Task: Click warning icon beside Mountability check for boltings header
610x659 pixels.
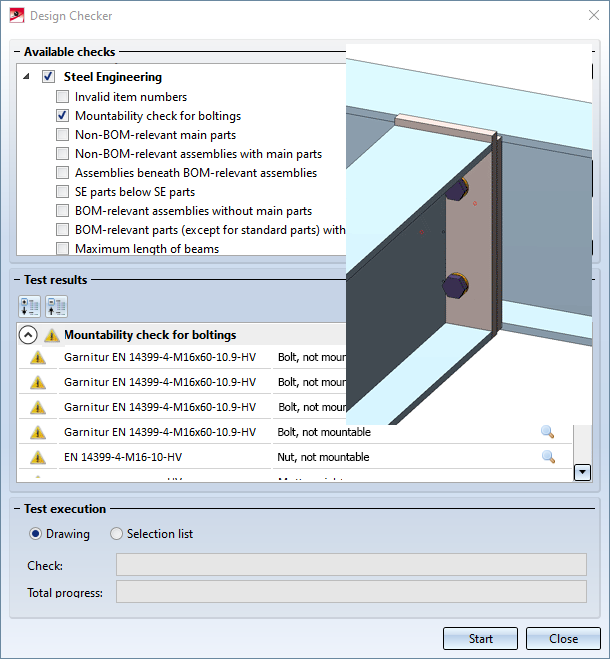Action: point(52,335)
